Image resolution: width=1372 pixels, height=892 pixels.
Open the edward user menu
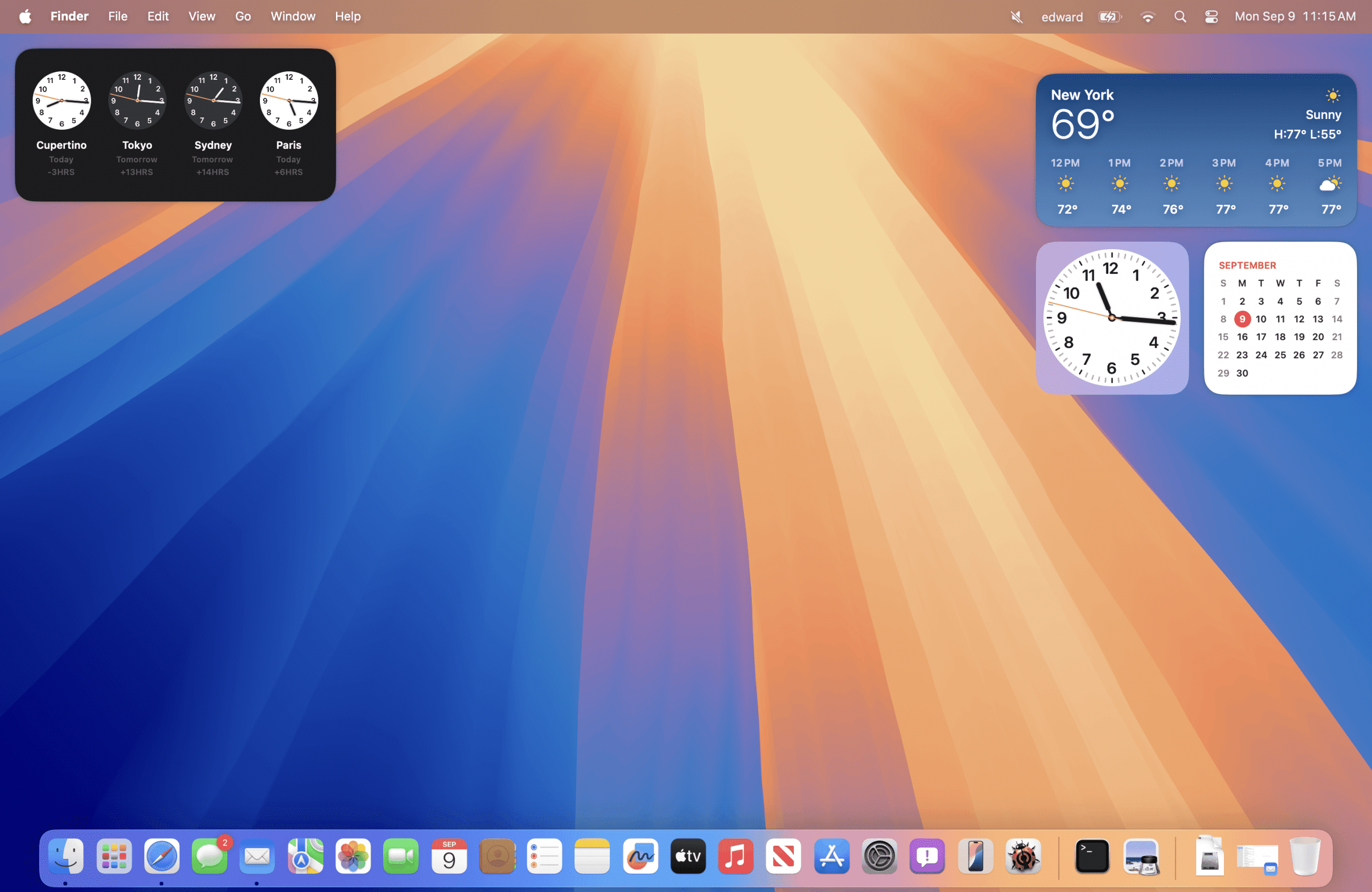[1062, 17]
